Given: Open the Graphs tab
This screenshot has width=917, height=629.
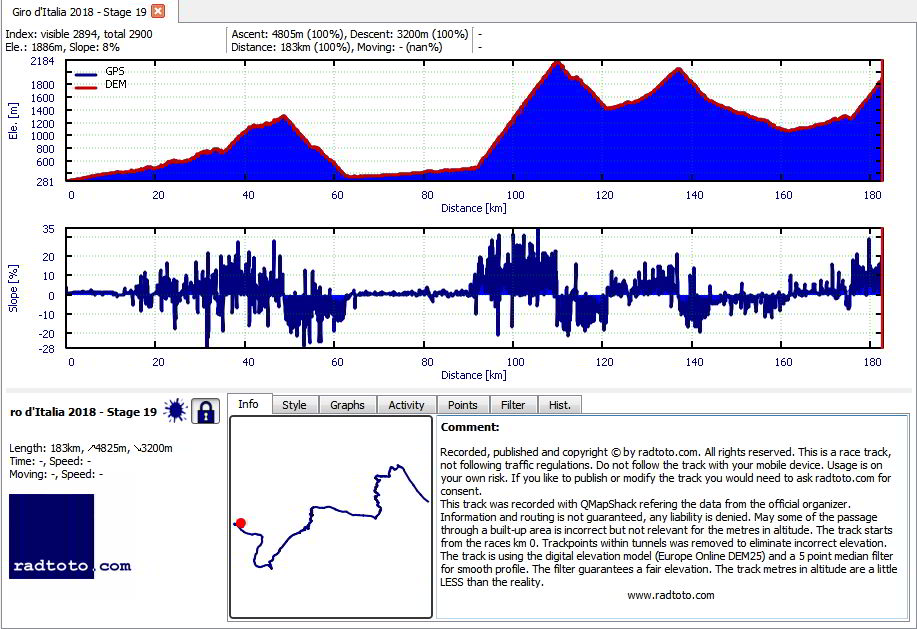Looking at the screenshot, I should [347, 405].
